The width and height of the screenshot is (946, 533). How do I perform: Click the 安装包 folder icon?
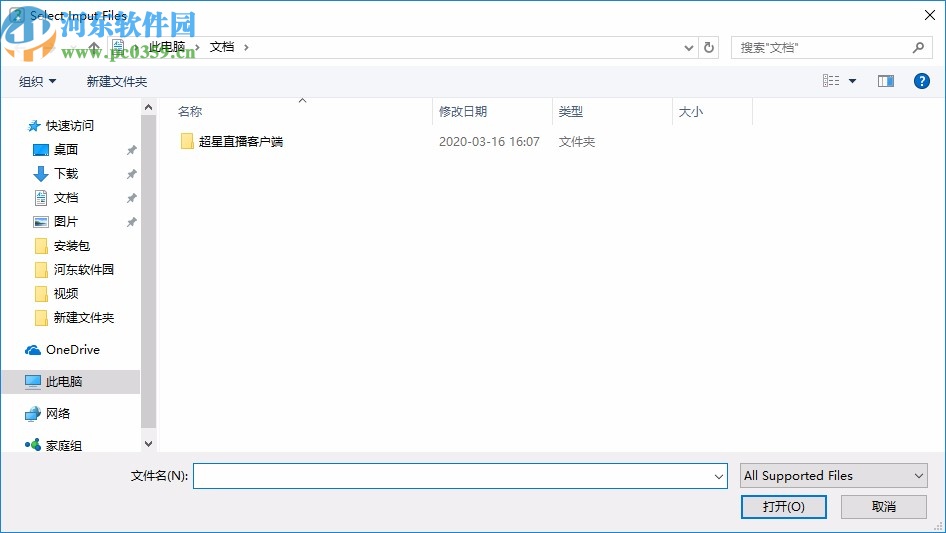click(x=41, y=246)
